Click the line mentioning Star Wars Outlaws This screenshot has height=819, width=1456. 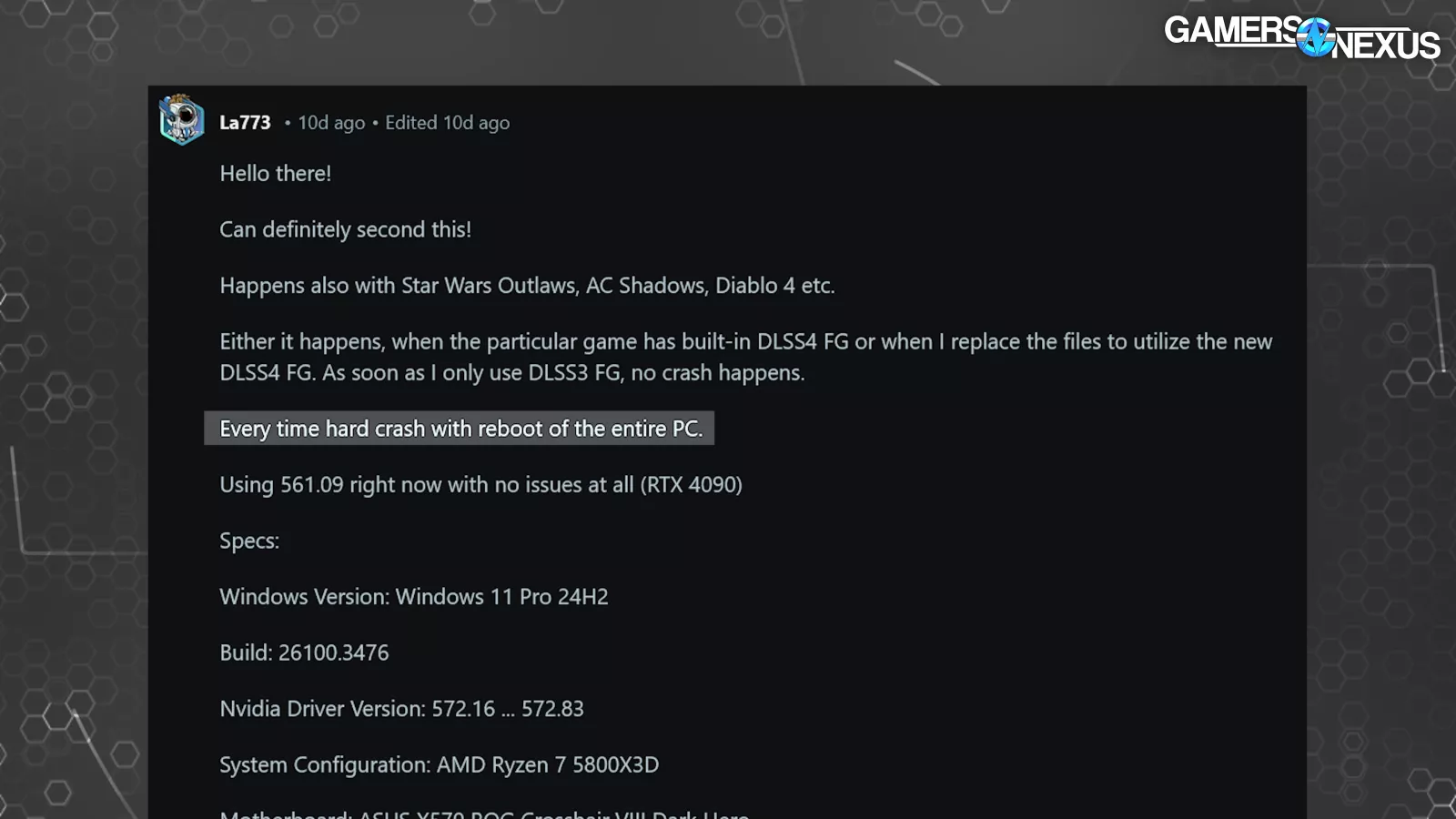click(527, 286)
